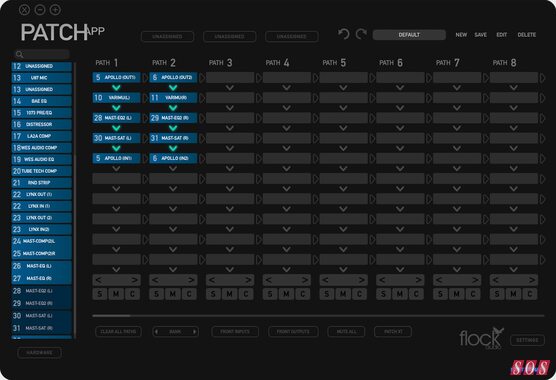Screen dimensions: 556x380
Task: Select 16 DISTRESSOR in hardware list
Action: pyautogui.click(x=42, y=124)
